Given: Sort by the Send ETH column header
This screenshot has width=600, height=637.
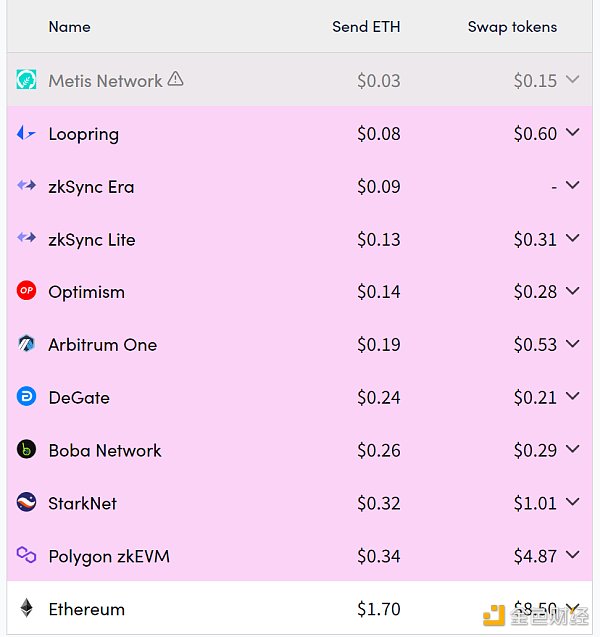Looking at the screenshot, I should 366,27.
